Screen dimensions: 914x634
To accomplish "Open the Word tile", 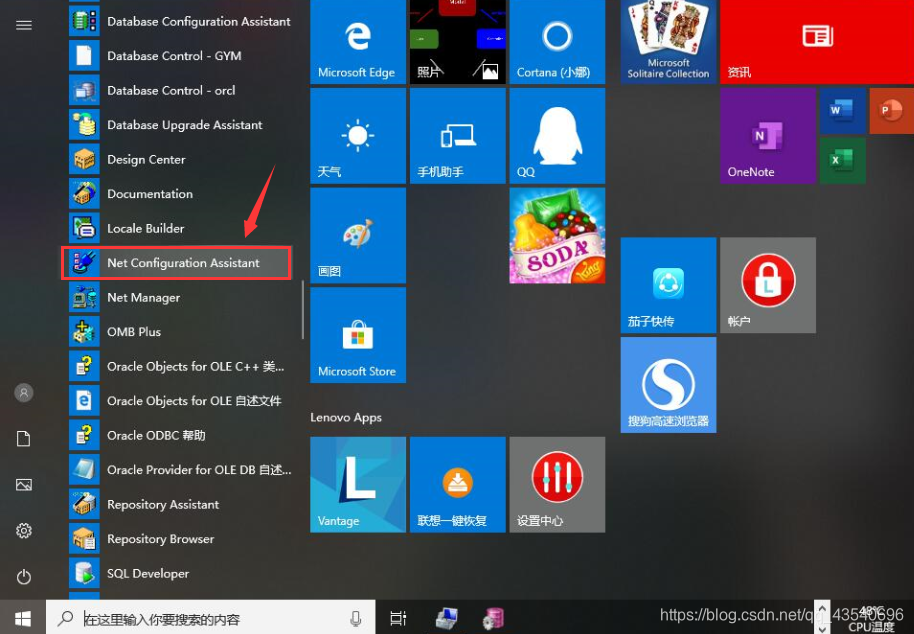I will pos(842,111).
